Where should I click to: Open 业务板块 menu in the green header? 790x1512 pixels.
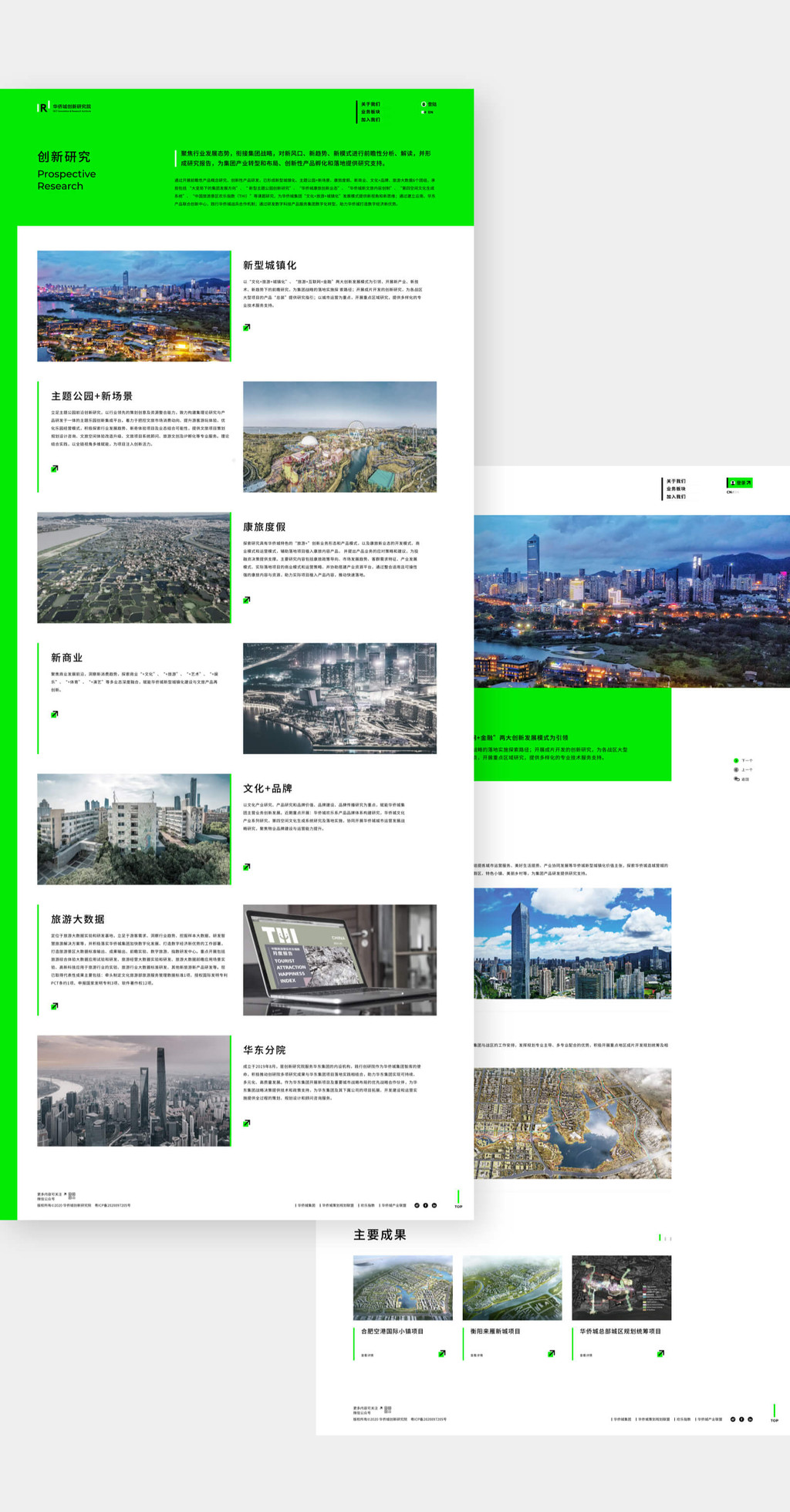coord(370,112)
